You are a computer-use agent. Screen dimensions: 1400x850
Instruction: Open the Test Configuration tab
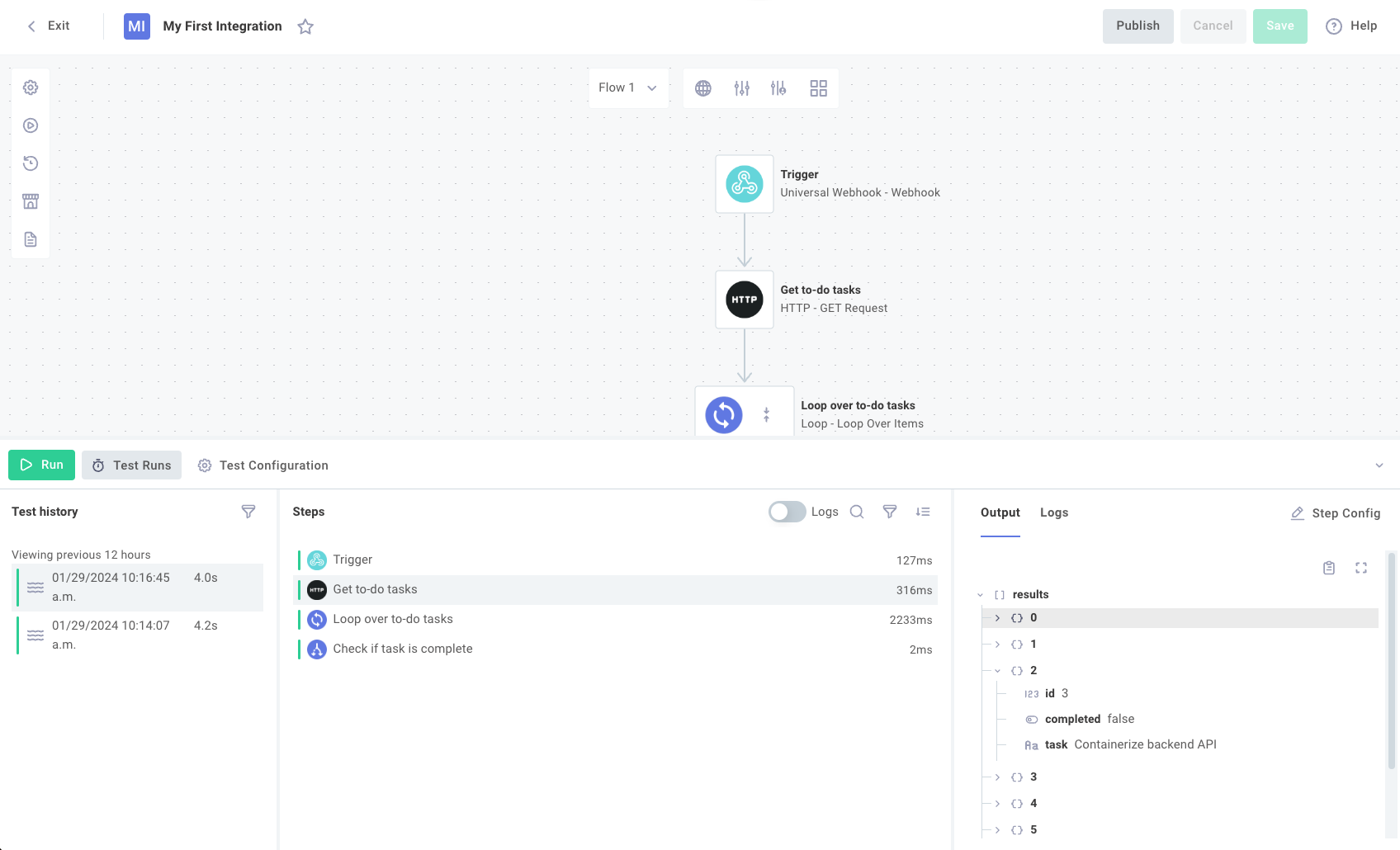(x=263, y=465)
